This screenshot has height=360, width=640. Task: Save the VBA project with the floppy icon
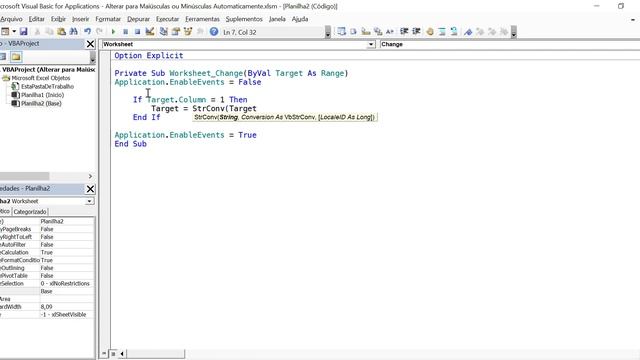(24, 31)
